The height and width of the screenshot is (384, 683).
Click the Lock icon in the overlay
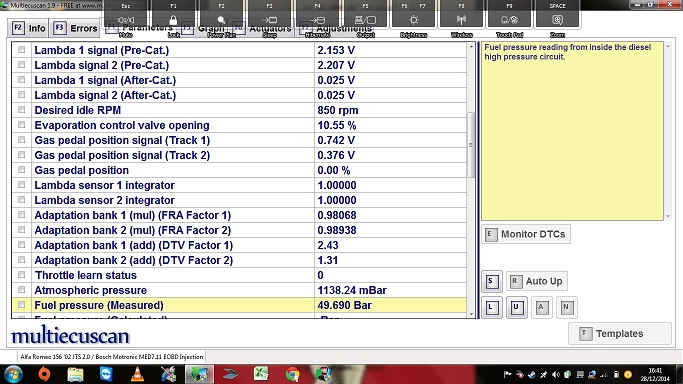pos(173,20)
